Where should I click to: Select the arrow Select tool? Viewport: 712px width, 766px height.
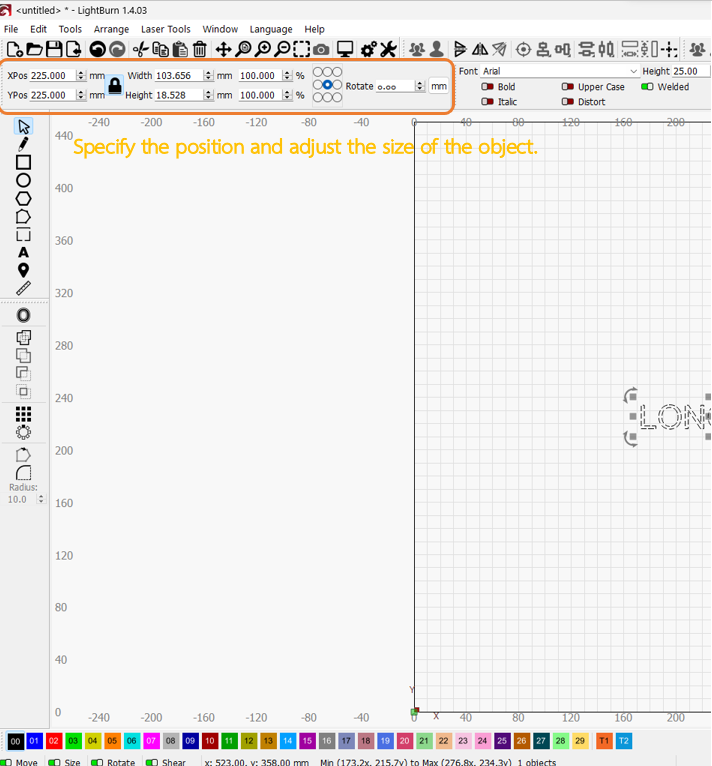pyautogui.click(x=23, y=127)
